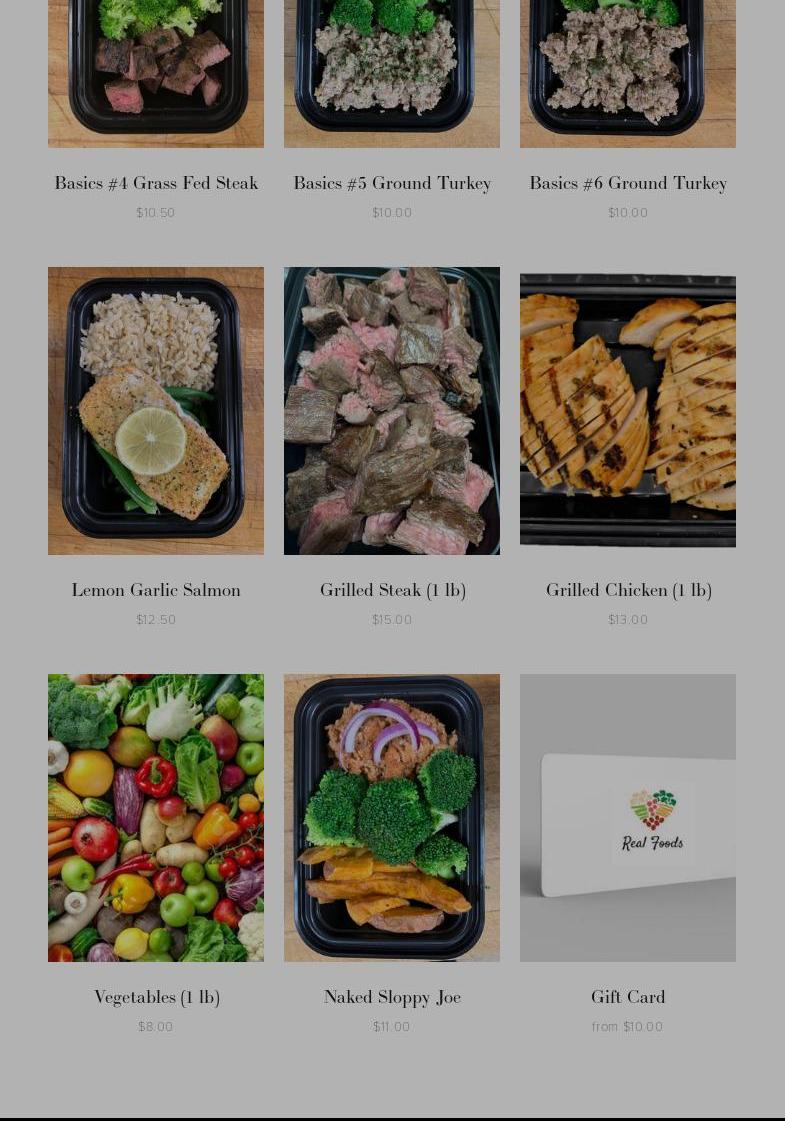The height and width of the screenshot is (1121, 785).
Task: Click the Basics #6 Ground Turkey title
Action: tap(628, 183)
